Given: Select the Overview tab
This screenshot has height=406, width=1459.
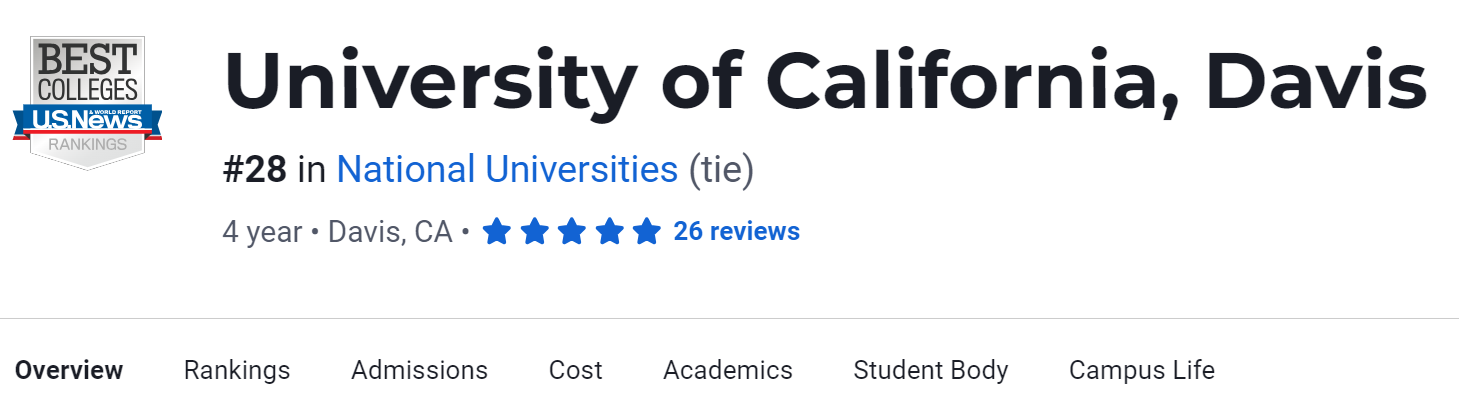Looking at the screenshot, I should pos(69,370).
